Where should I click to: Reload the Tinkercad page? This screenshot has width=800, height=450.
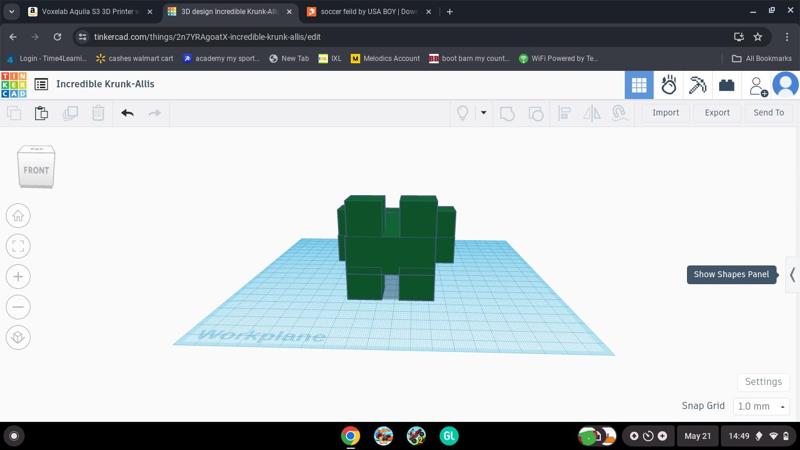(x=57, y=37)
